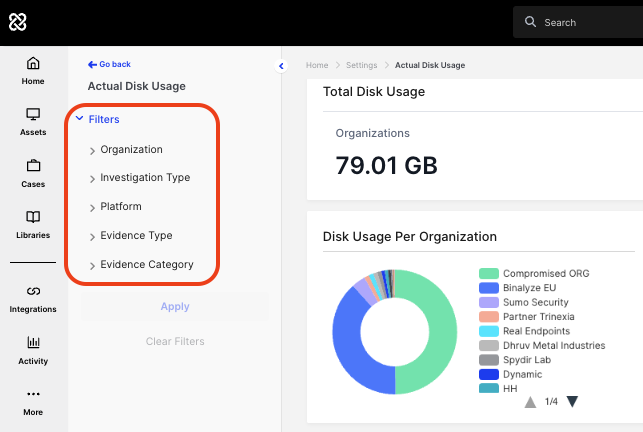Viewport: 643px width, 432px height.
Task: Go to Cases in the sidebar
Action: coord(33,174)
